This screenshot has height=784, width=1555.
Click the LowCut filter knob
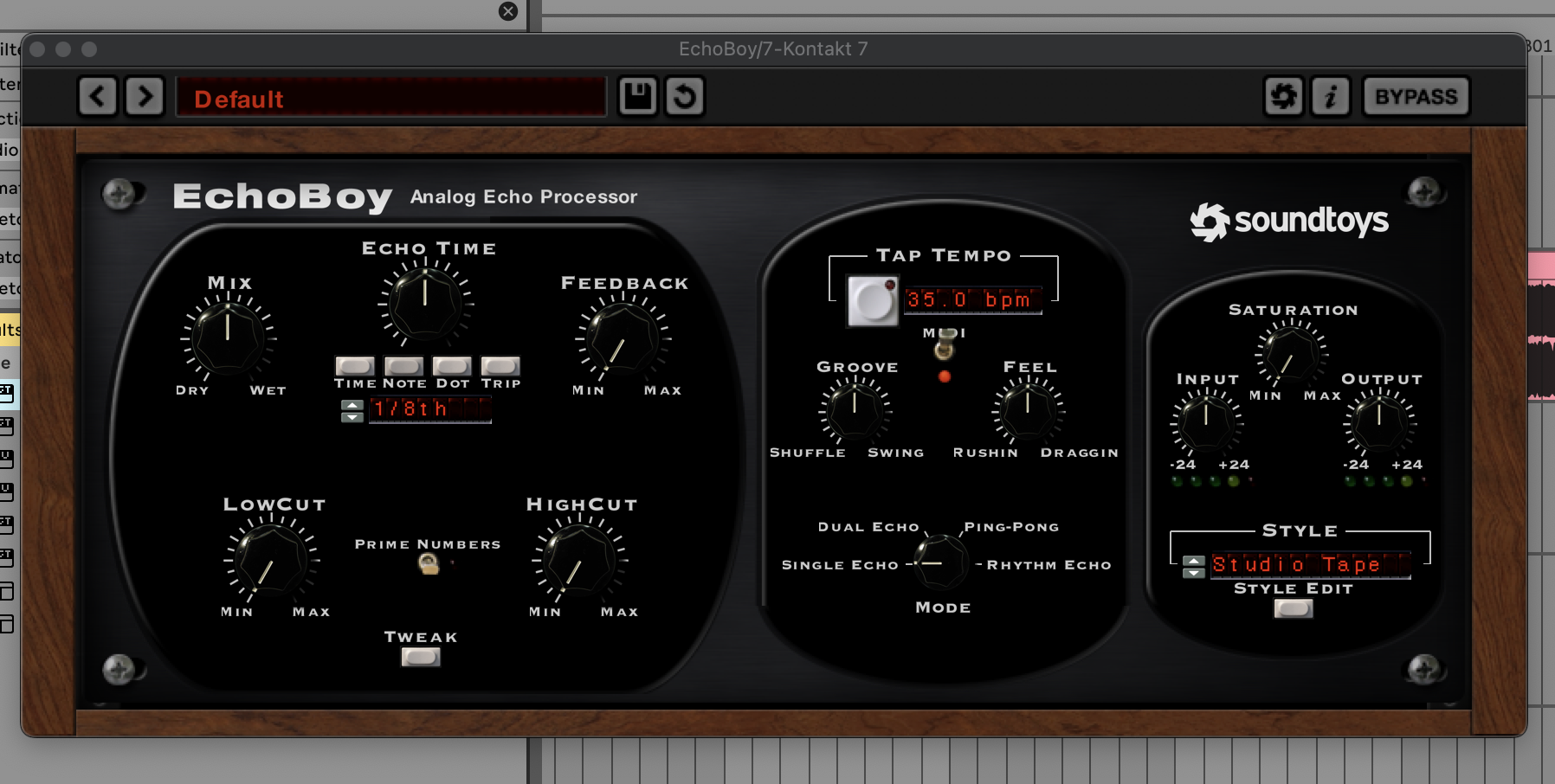271,559
